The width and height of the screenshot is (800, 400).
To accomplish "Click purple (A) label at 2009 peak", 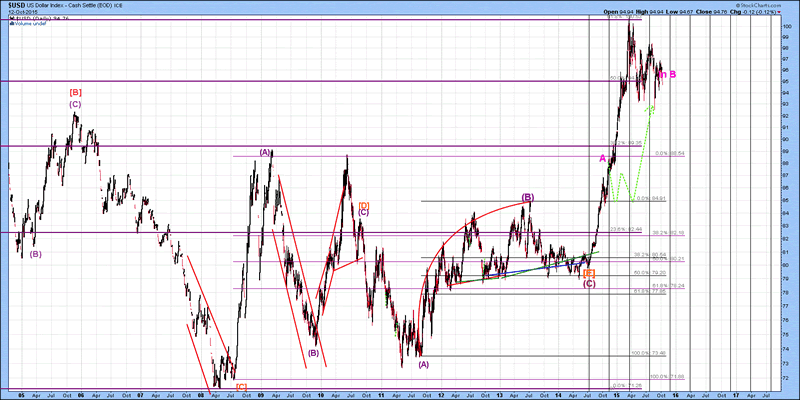I will [x=265, y=152].
